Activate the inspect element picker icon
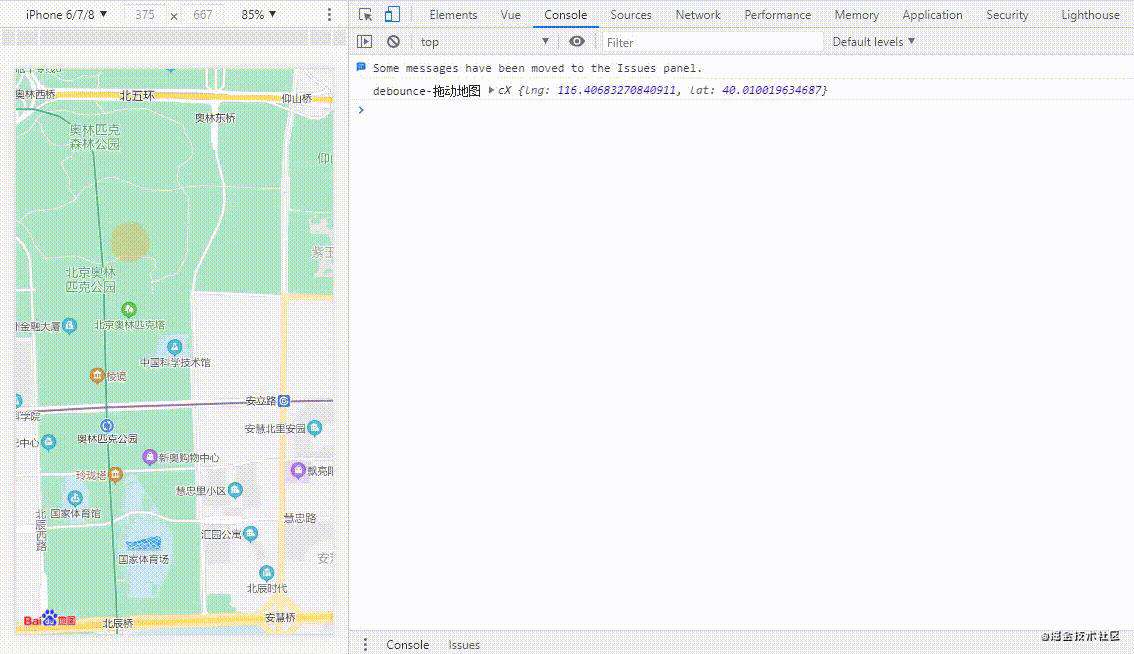Image resolution: width=1134 pixels, height=654 pixels. pos(365,14)
